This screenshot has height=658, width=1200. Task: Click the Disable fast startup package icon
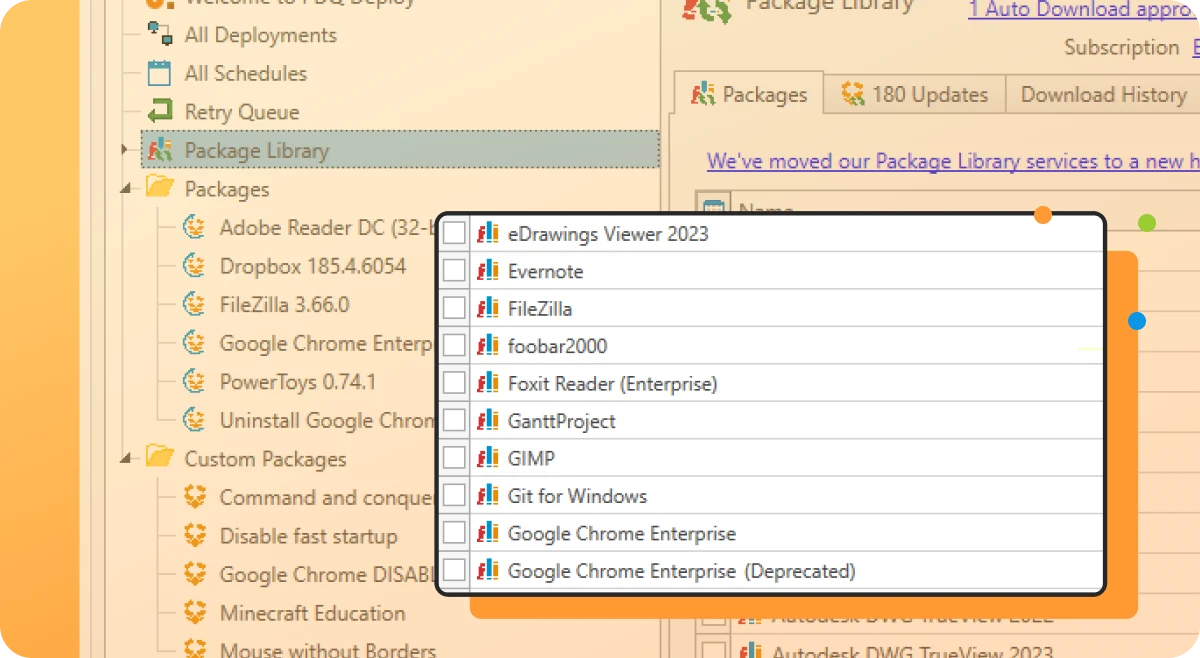tap(194, 536)
